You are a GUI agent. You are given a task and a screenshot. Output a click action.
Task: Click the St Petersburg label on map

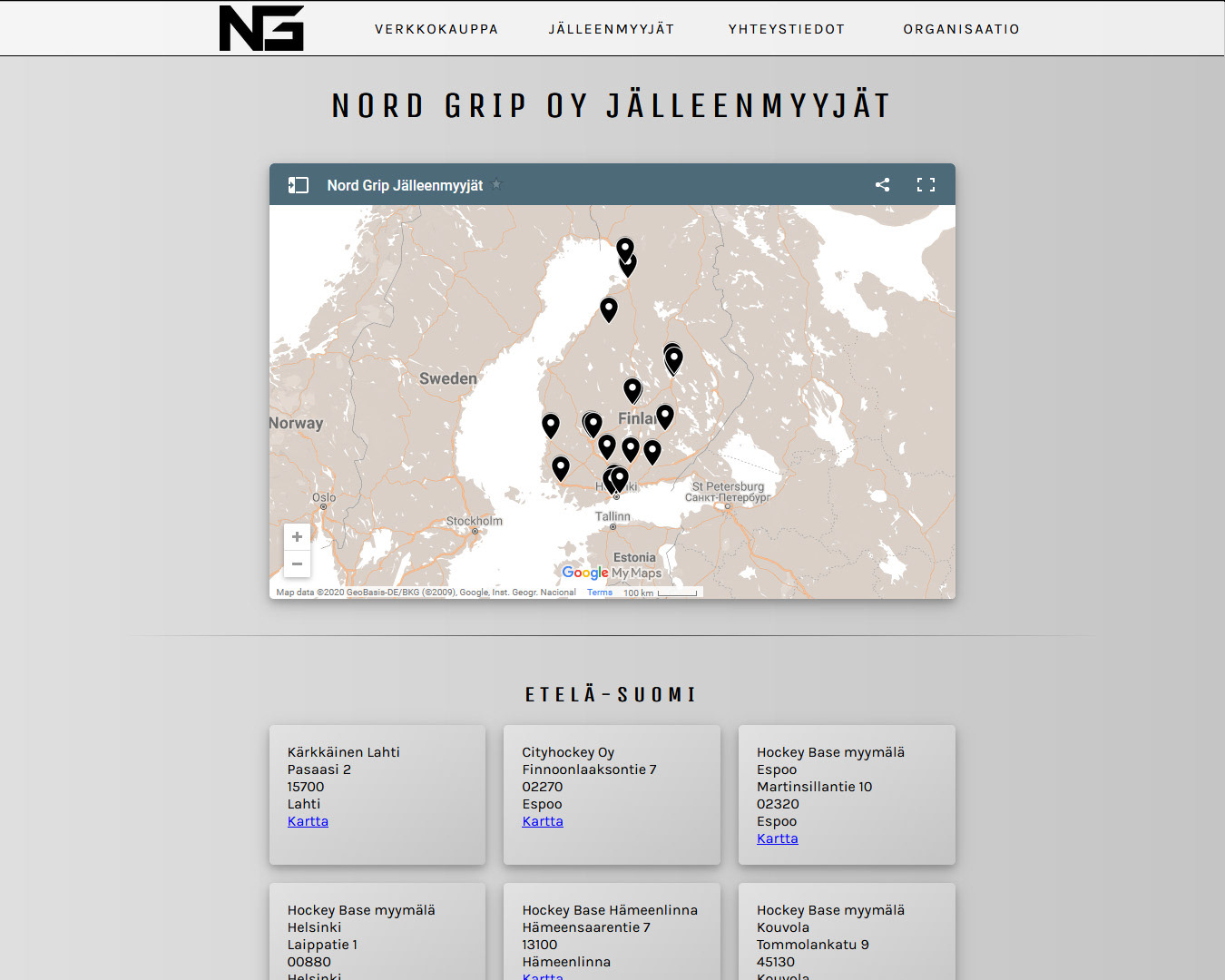coord(728,486)
